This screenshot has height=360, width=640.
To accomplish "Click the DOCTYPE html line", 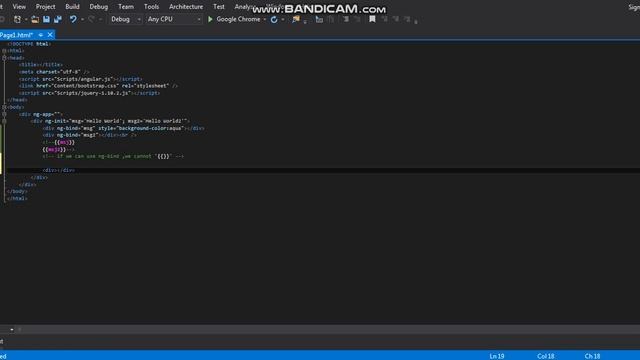I will pyautogui.click(x=29, y=44).
